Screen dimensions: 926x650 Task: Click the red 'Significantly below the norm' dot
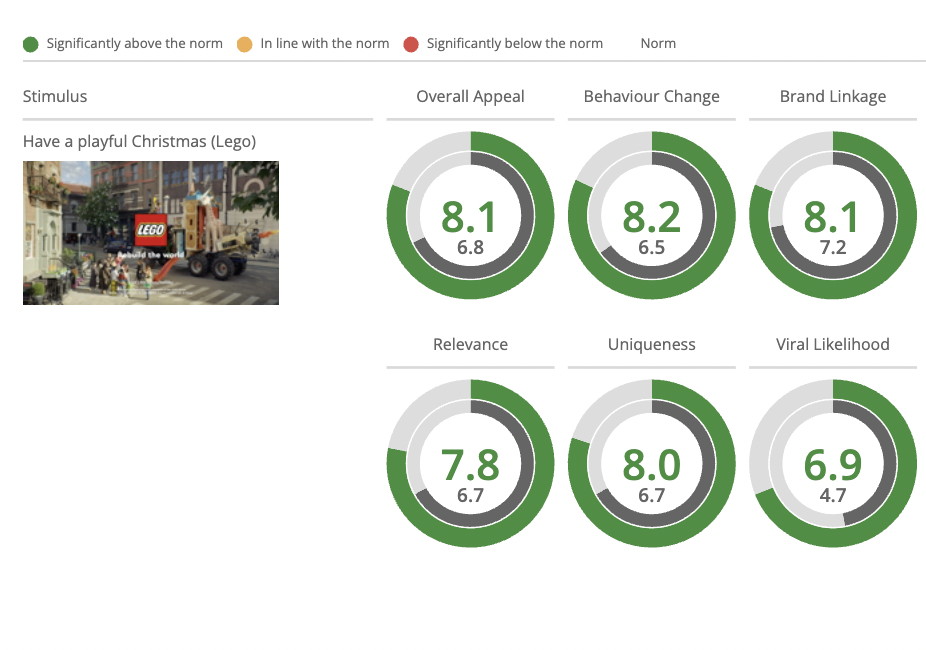(411, 44)
